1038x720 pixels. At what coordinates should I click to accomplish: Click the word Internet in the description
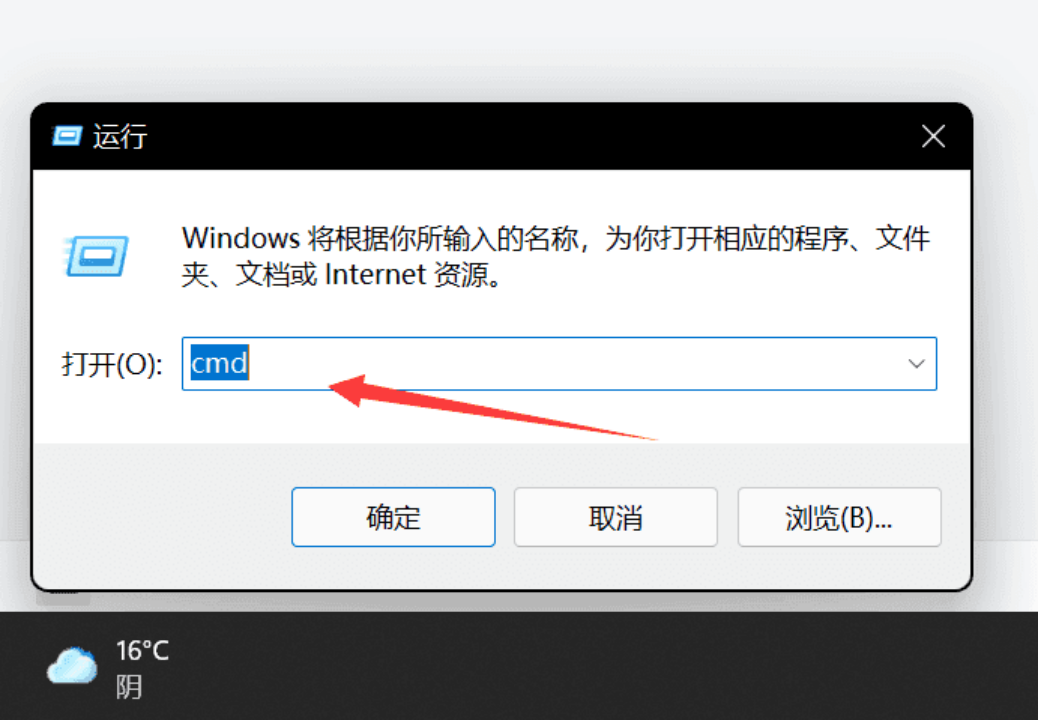point(375,275)
